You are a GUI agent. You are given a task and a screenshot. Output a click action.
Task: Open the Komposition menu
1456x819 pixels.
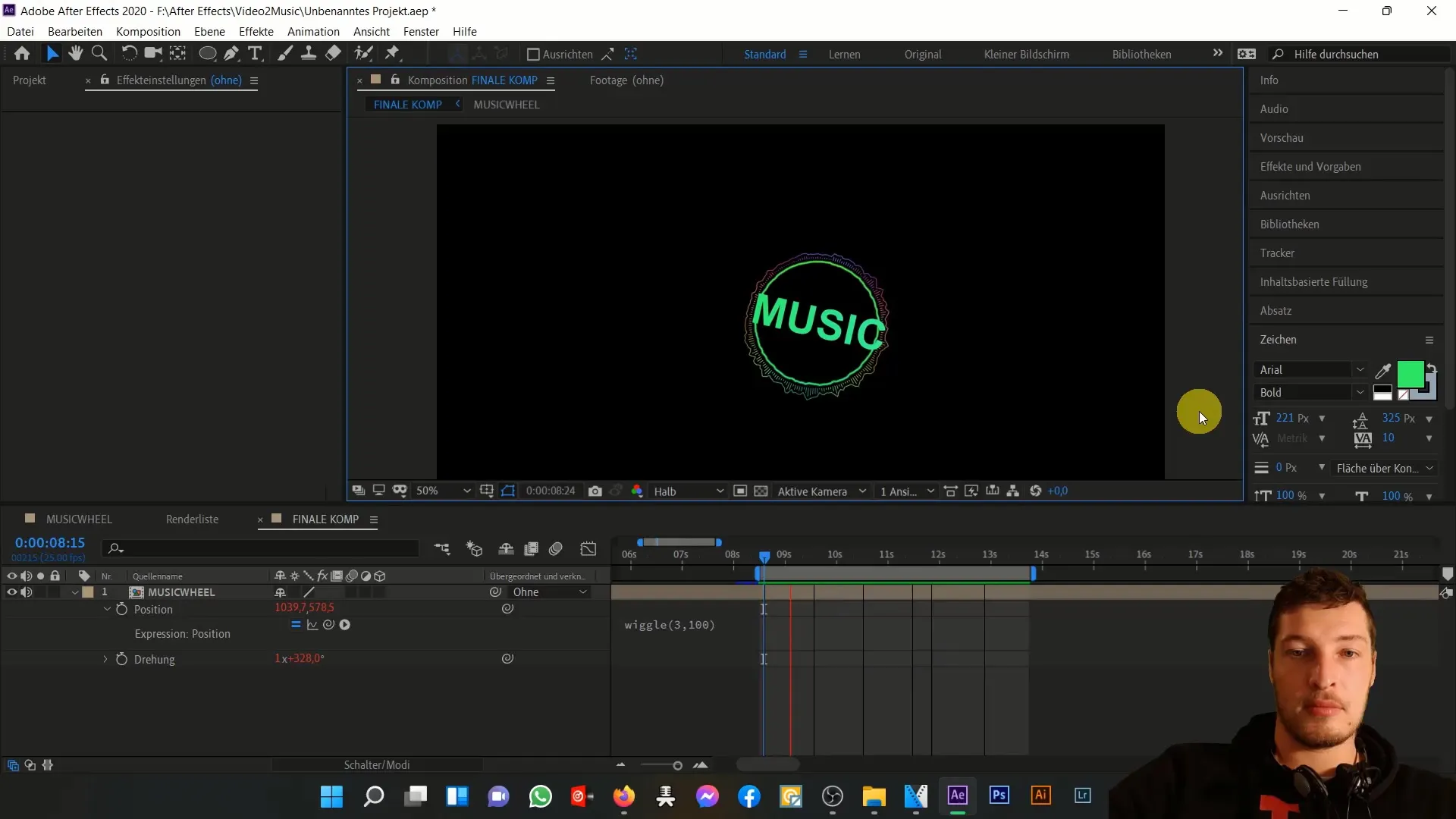point(148,31)
